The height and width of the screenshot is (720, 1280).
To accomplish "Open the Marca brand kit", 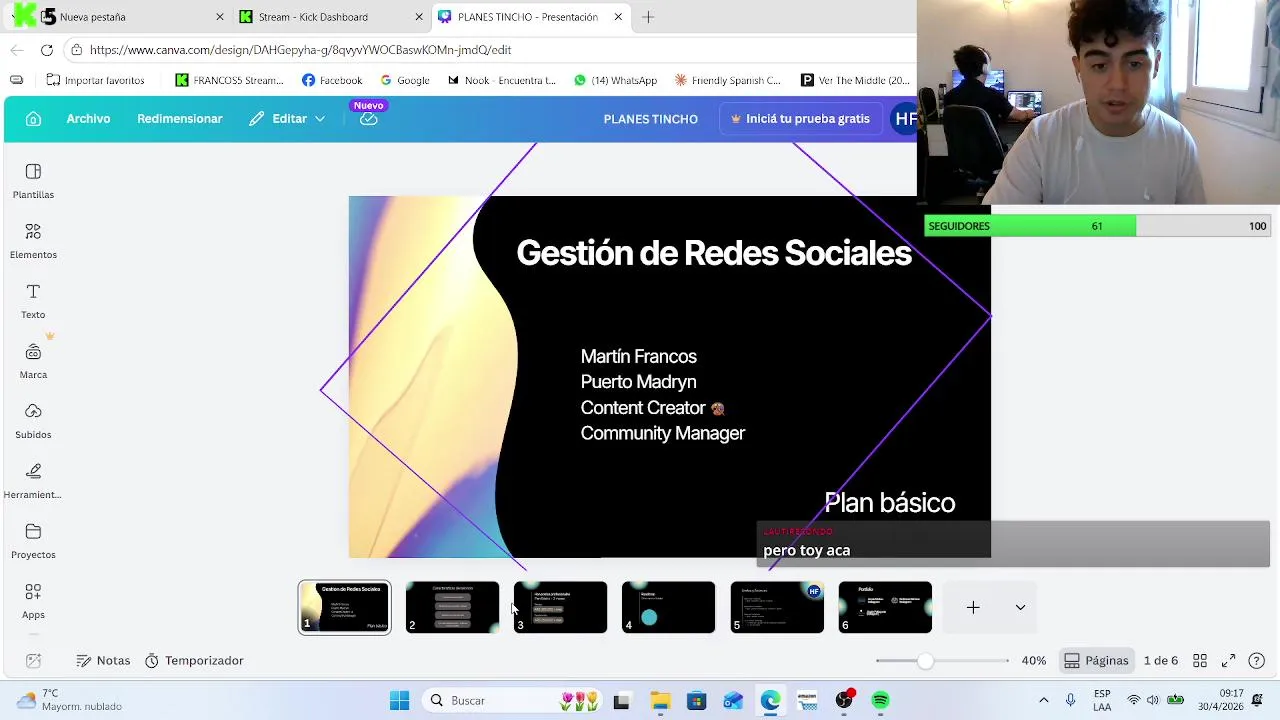I will click(33, 361).
